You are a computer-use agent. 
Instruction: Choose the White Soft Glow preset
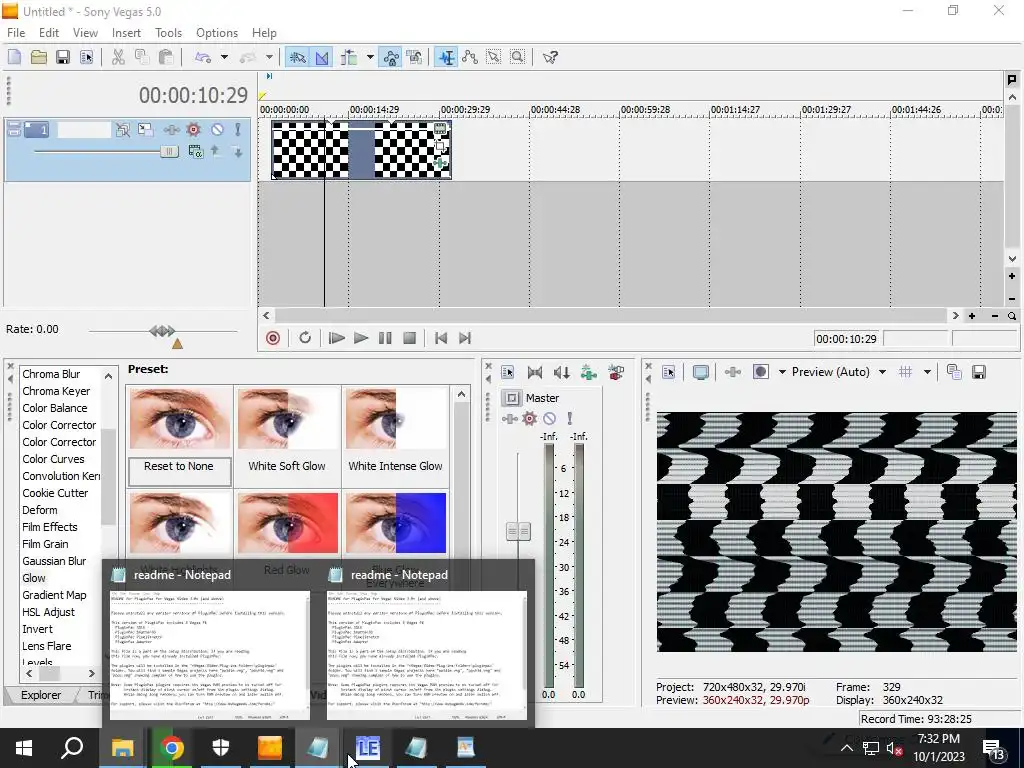(x=287, y=437)
